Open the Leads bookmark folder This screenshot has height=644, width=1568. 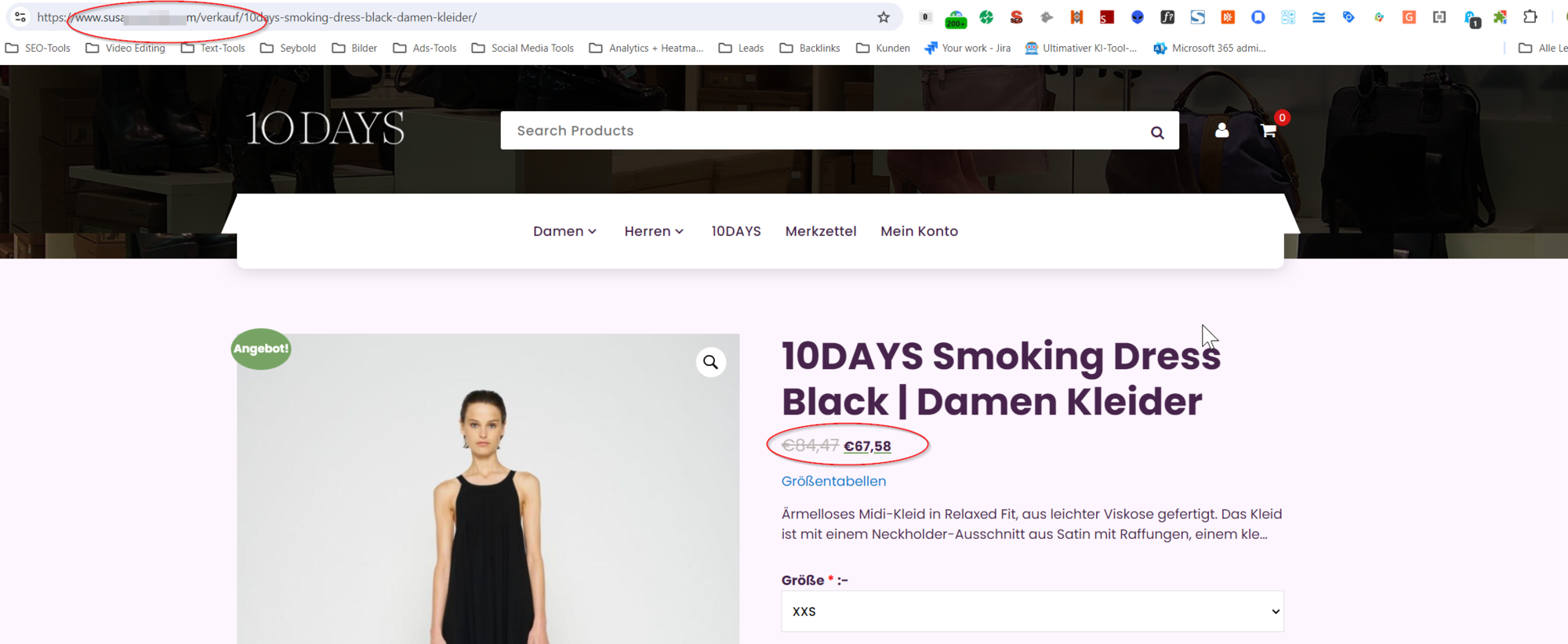[741, 48]
